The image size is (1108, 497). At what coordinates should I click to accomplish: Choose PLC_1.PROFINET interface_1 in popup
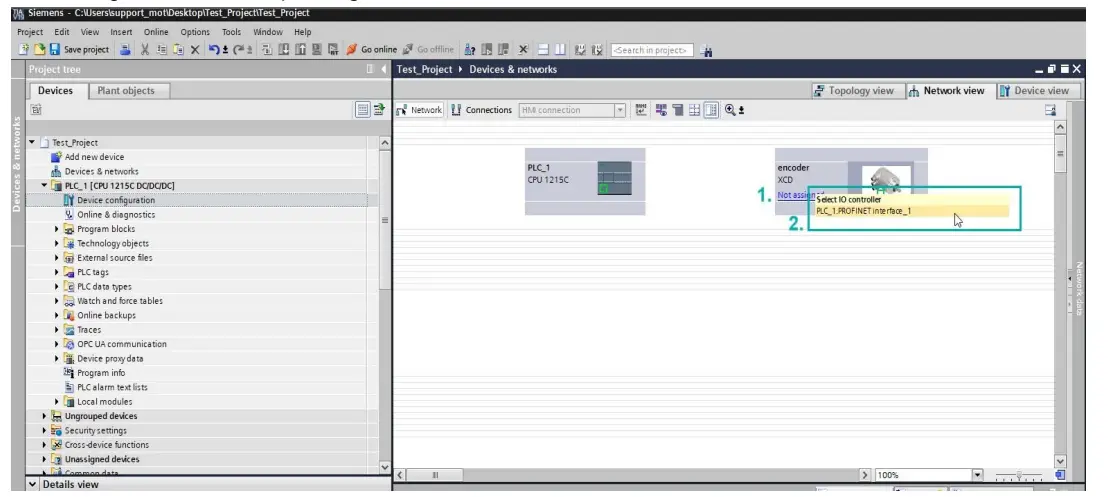[911, 211]
